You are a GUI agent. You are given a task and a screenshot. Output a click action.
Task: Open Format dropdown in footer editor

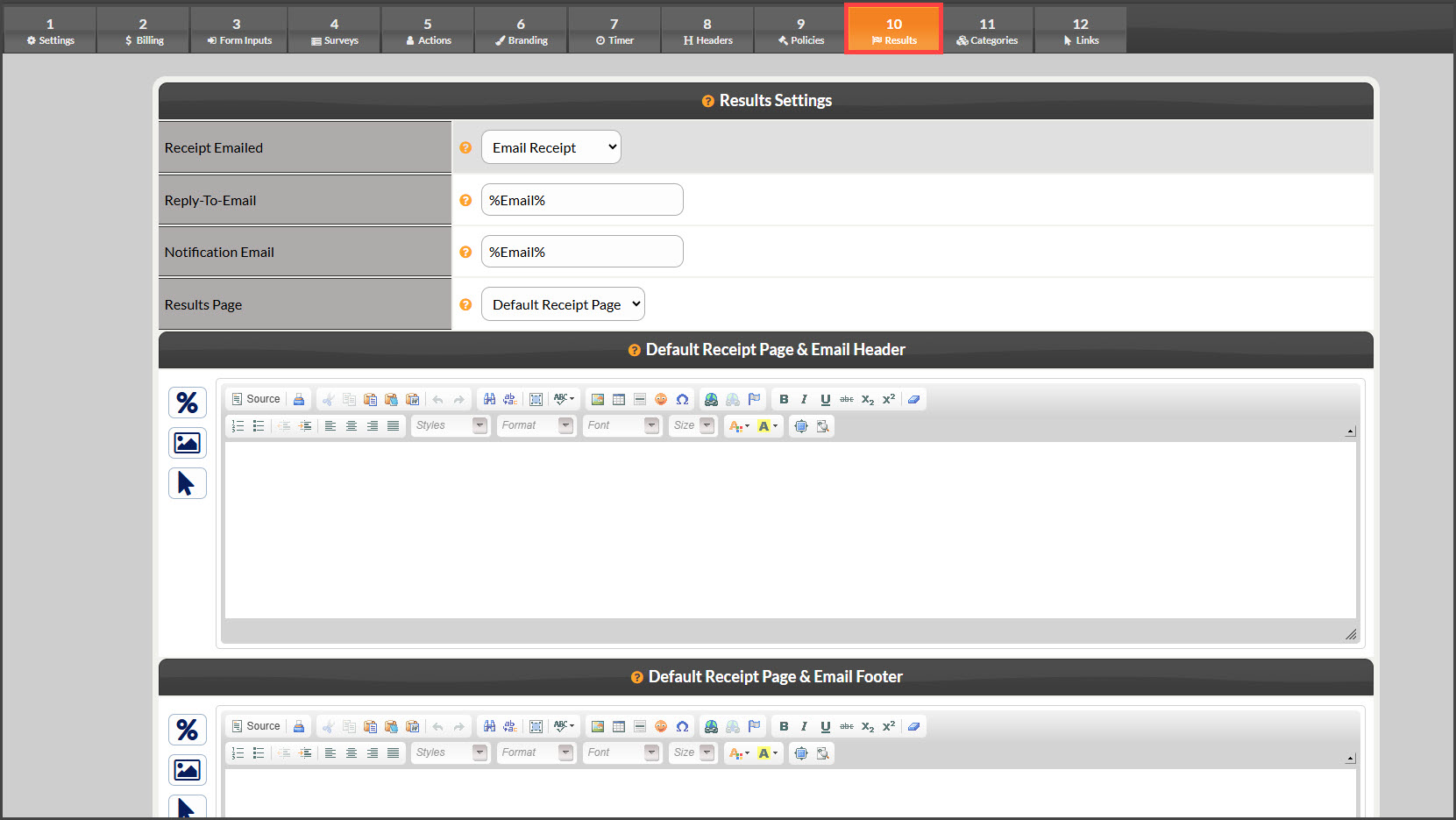536,752
